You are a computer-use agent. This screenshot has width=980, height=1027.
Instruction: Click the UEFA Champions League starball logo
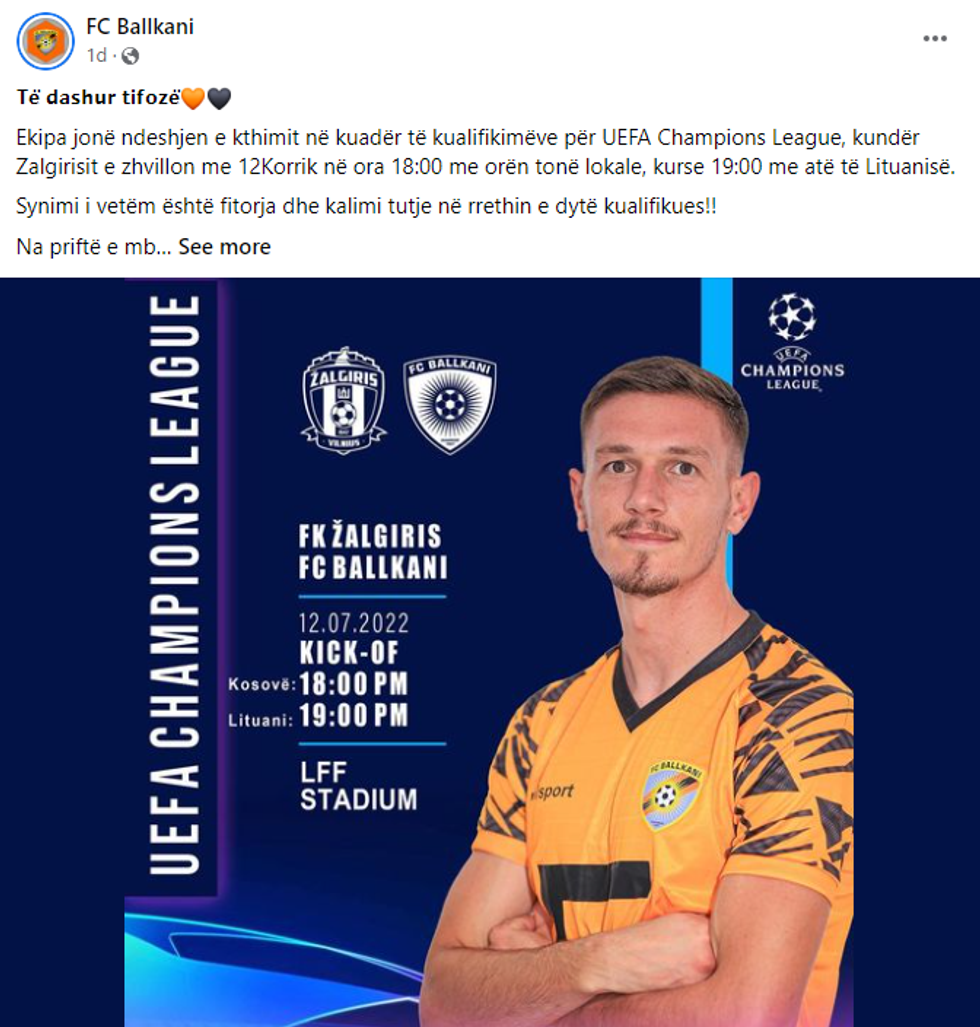[x=792, y=342]
